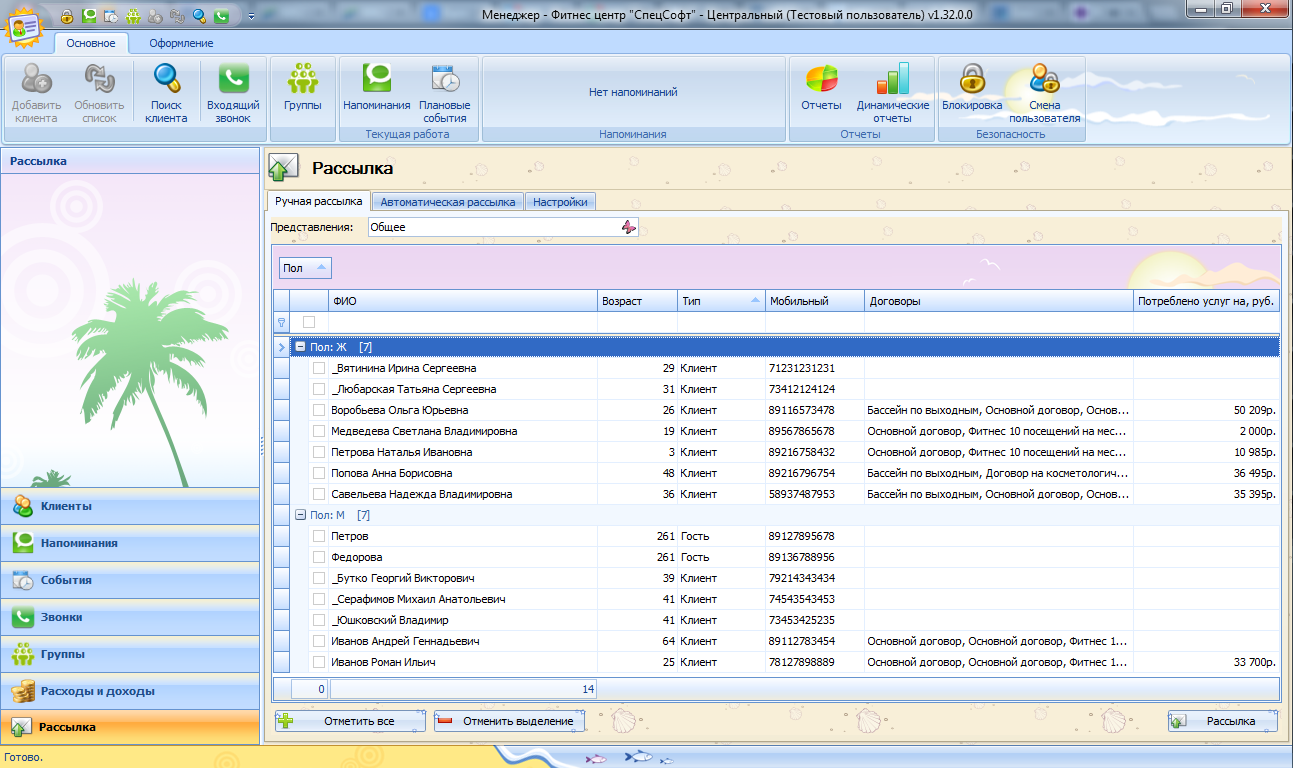Open the Представления dropdown
Screen dimensions: 1293x768
coord(628,228)
